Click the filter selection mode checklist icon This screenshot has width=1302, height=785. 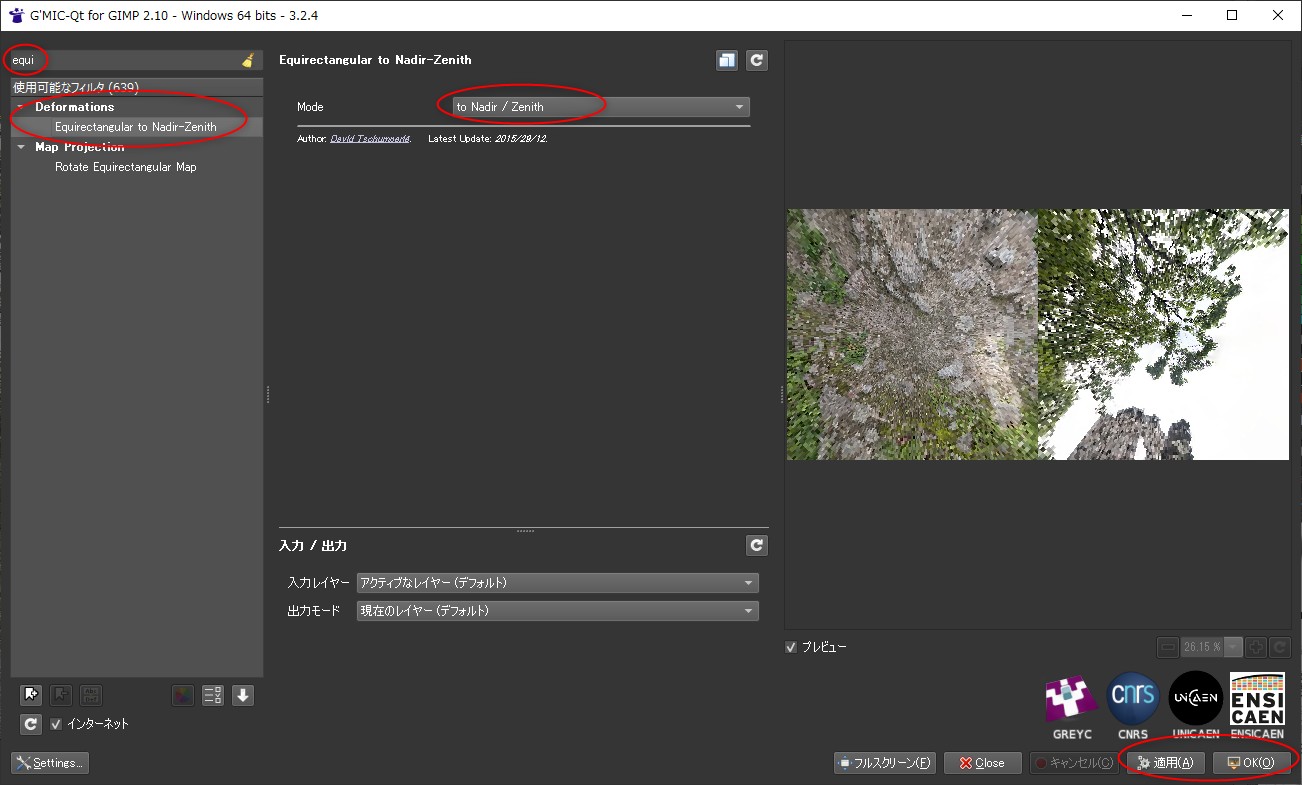point(213,695)
